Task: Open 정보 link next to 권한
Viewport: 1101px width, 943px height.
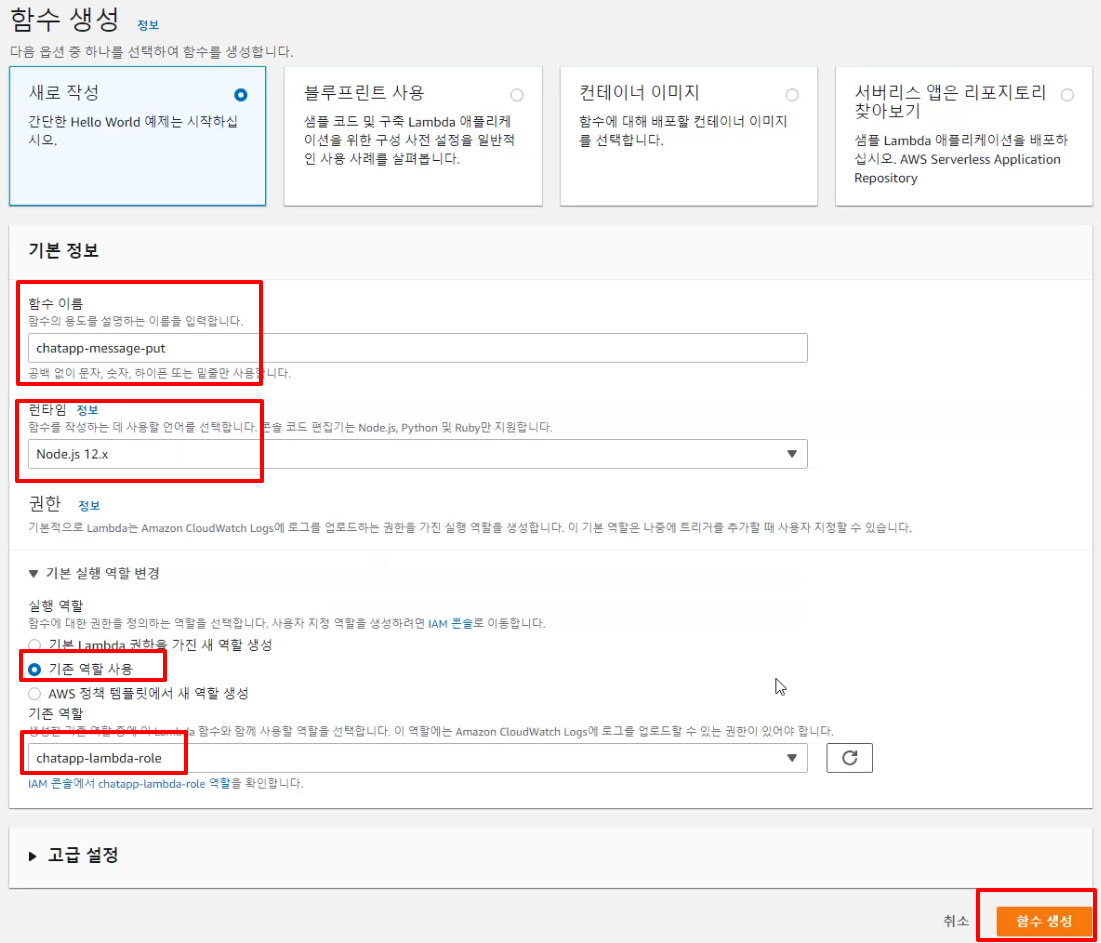Action: point(89,506)
